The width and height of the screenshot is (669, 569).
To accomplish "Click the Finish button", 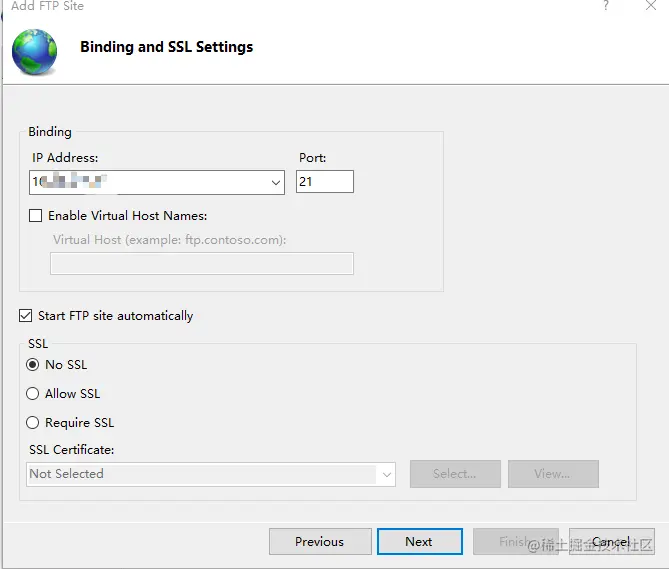I will [x=515, y=542].
